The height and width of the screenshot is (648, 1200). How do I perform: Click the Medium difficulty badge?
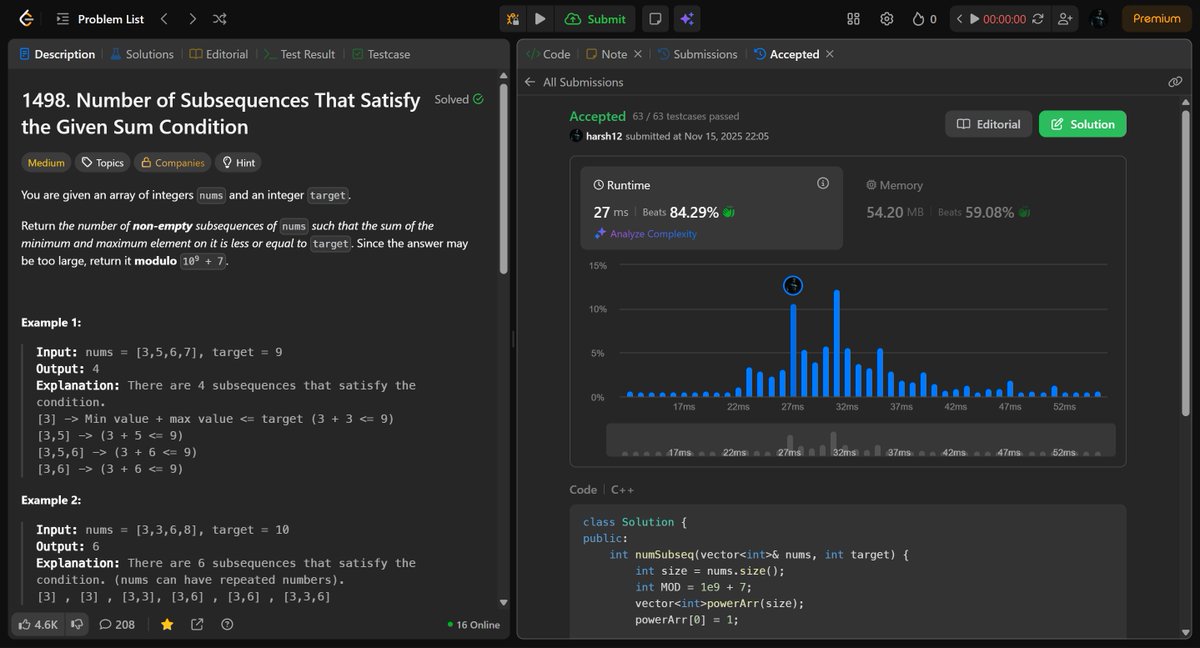pos(46,162)
